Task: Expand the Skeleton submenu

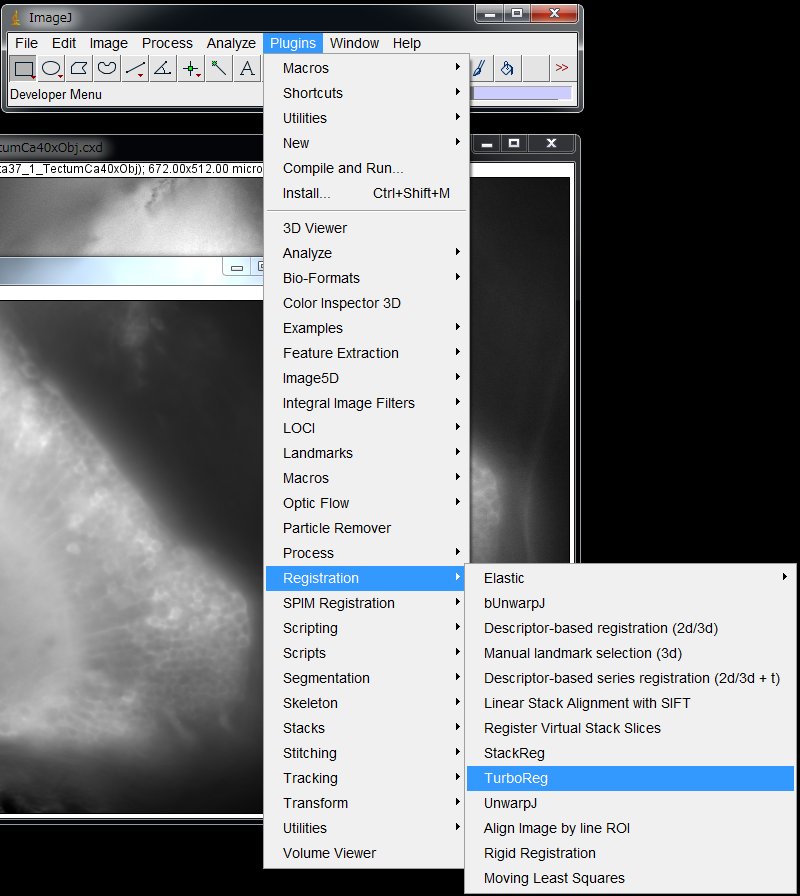Action: tap(366, 703)
